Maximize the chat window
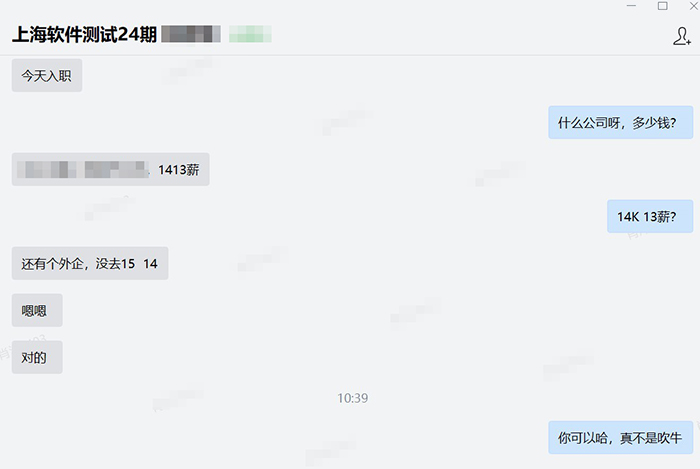700x469 pixels. (x=662, y=6)
